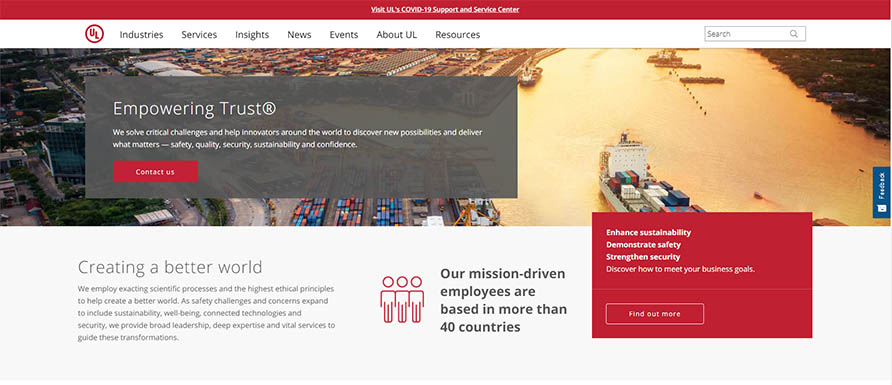Open the Resources menu
Image resolution: width=892 pixels, height=385 pixels.
click(457, 35)
